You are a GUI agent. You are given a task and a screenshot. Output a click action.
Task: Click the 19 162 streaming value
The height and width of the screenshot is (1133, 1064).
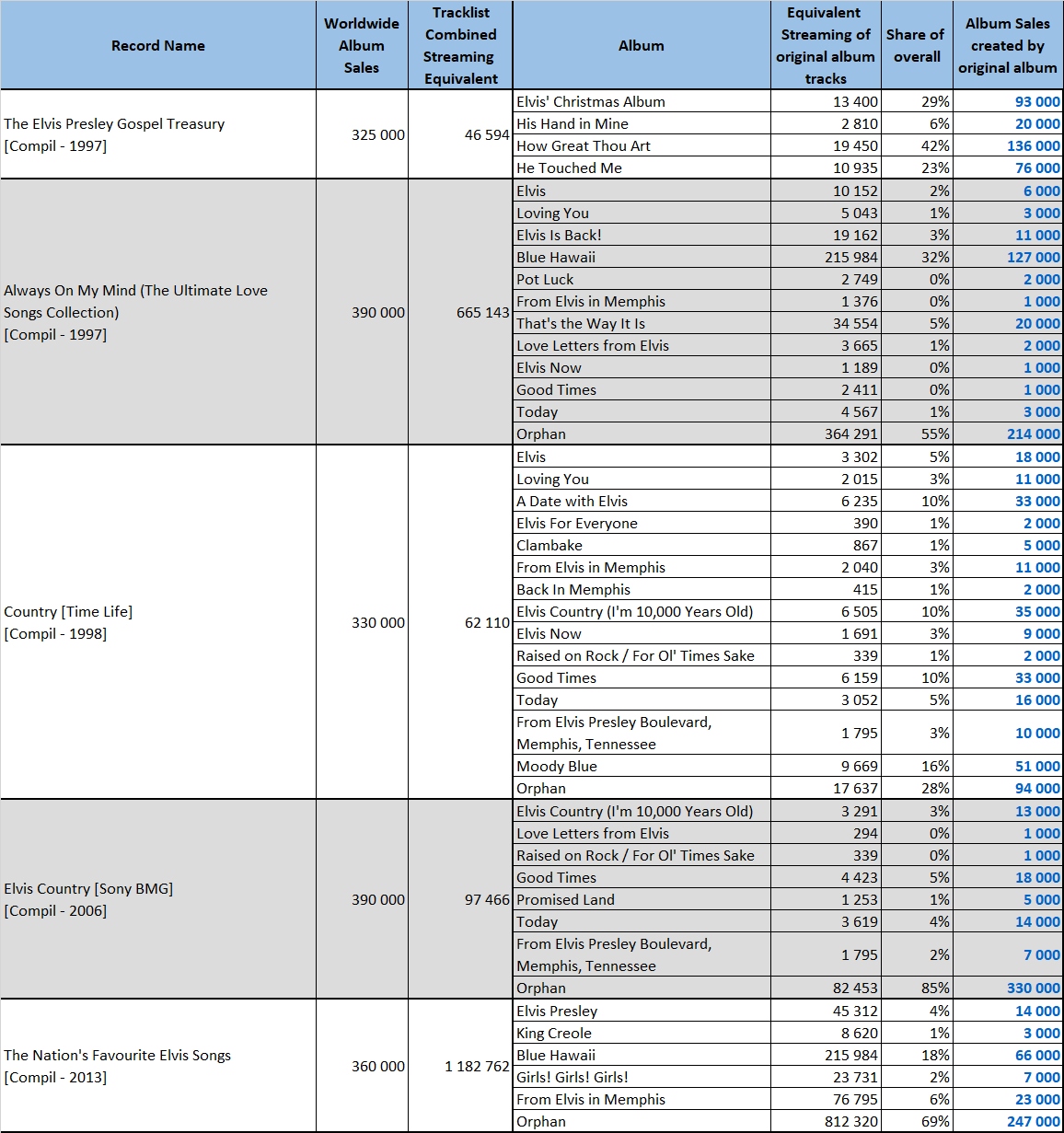[826, 235]
